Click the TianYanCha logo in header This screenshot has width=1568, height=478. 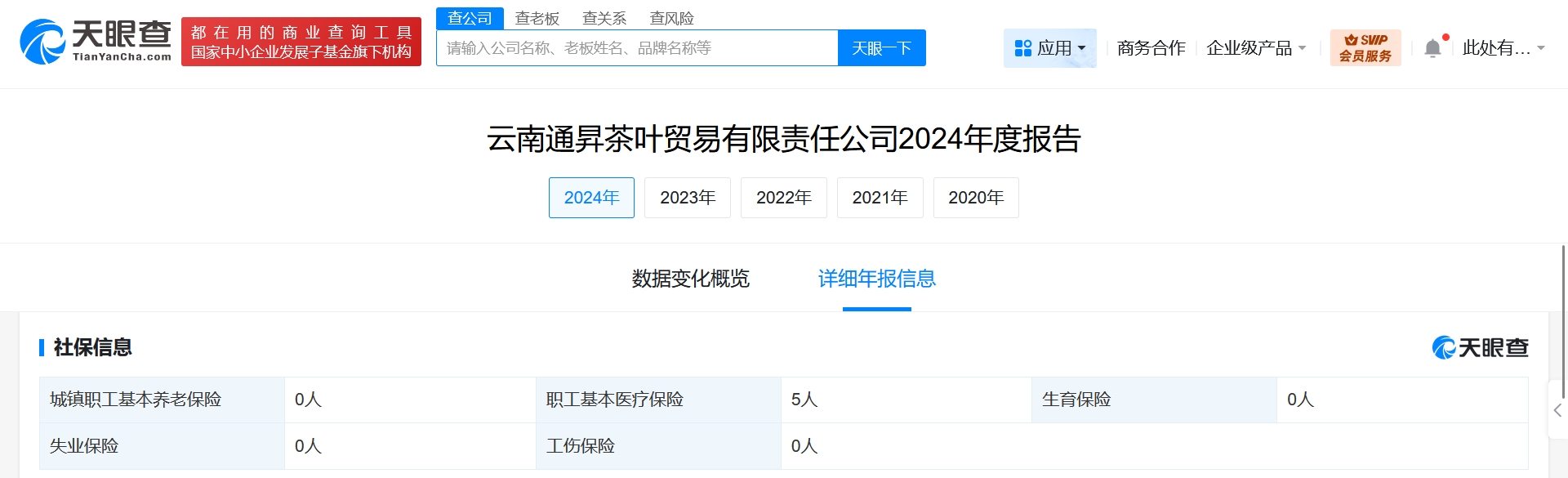coord(96,42)
